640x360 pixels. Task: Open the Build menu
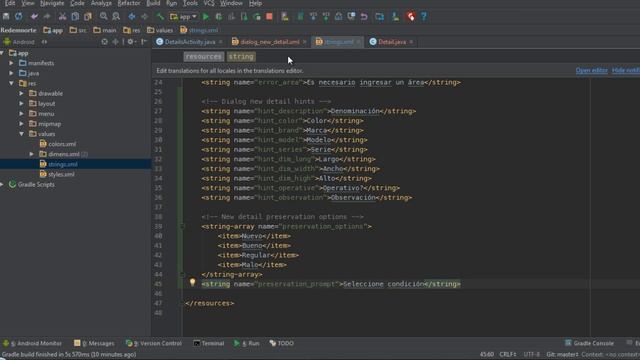[x=153, y=3]
